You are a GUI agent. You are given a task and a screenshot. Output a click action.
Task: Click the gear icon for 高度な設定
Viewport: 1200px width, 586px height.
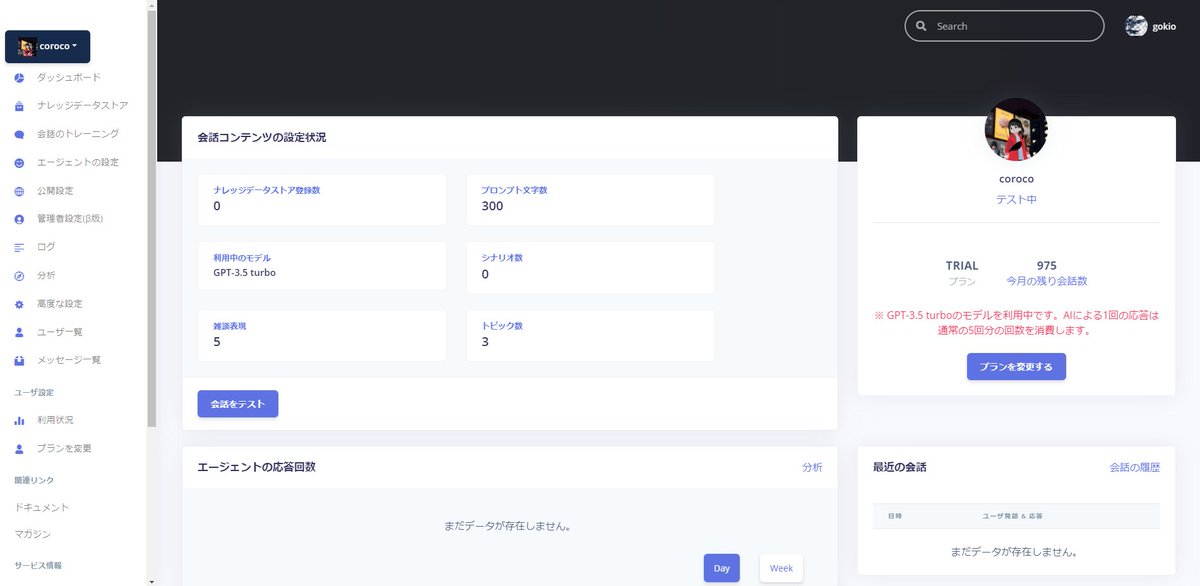[19, 304]
